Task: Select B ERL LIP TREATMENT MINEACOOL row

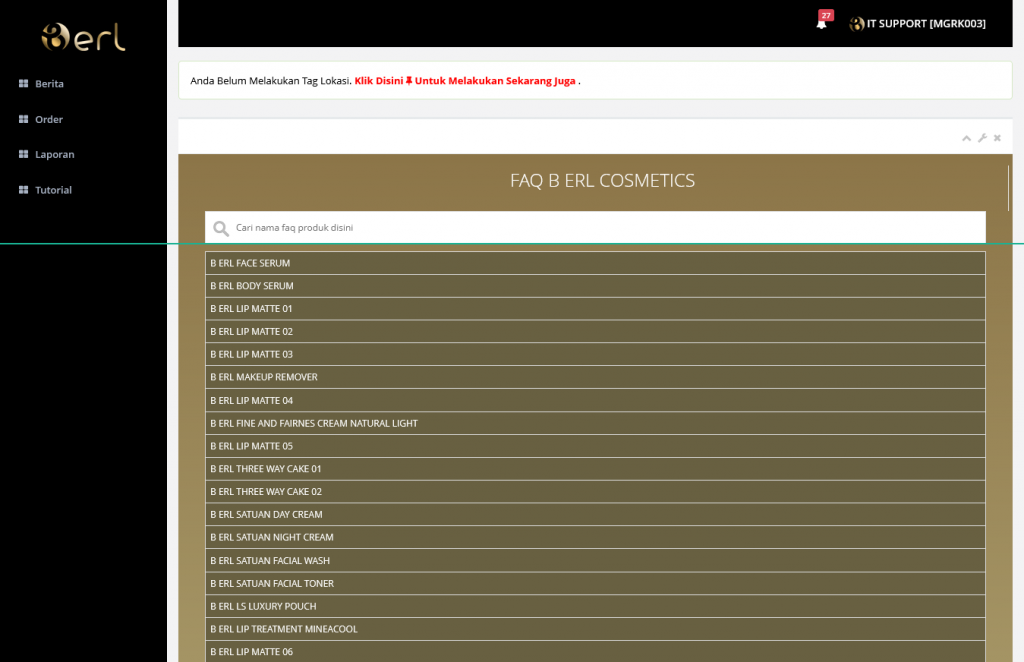Action: pyautogui.click(x=595, y=629)
